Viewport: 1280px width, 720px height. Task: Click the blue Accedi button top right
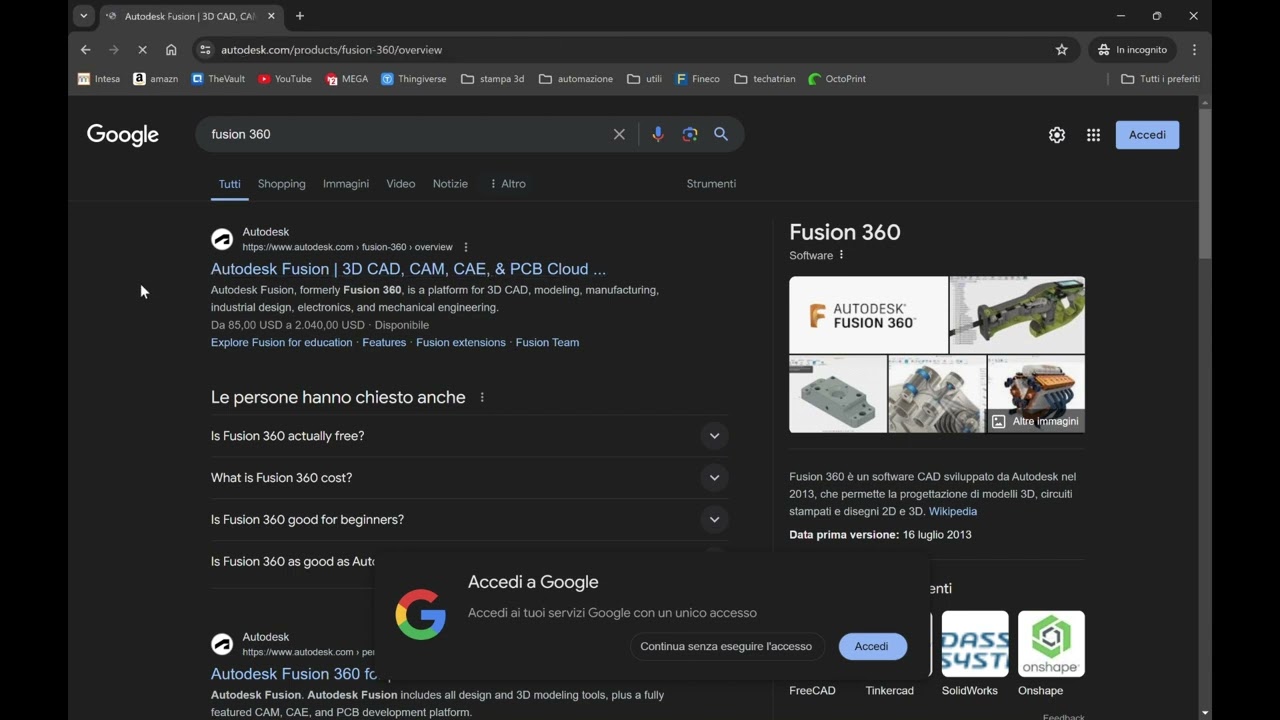pyautogui.click(x=1147, y=135)
